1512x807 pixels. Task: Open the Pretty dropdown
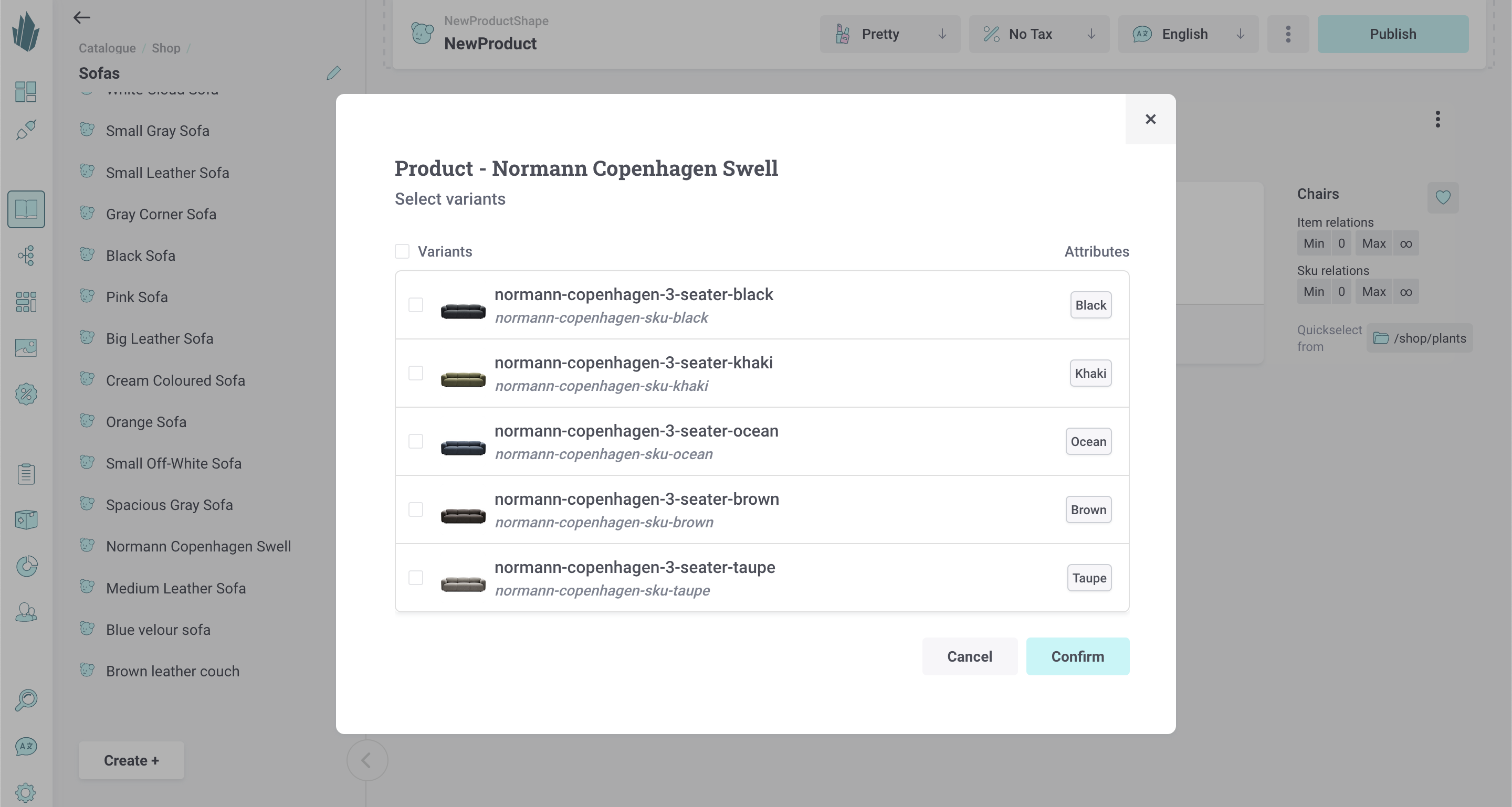890,34
